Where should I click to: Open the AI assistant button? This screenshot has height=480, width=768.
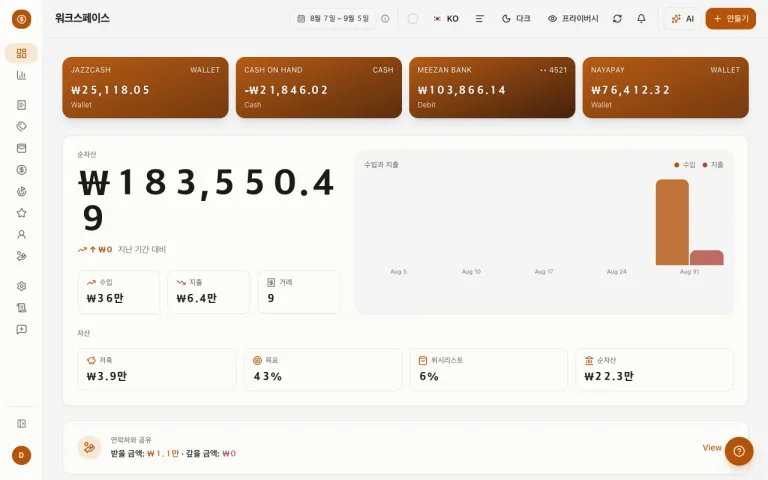tap(683, 19)
